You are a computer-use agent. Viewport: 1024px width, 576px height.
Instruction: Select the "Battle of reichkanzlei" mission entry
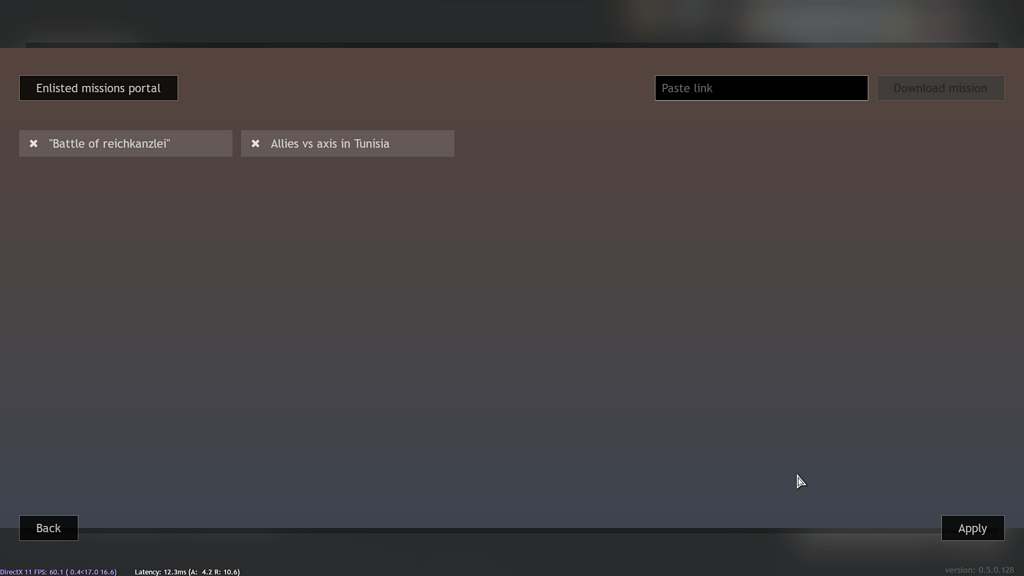coord(125,144)
